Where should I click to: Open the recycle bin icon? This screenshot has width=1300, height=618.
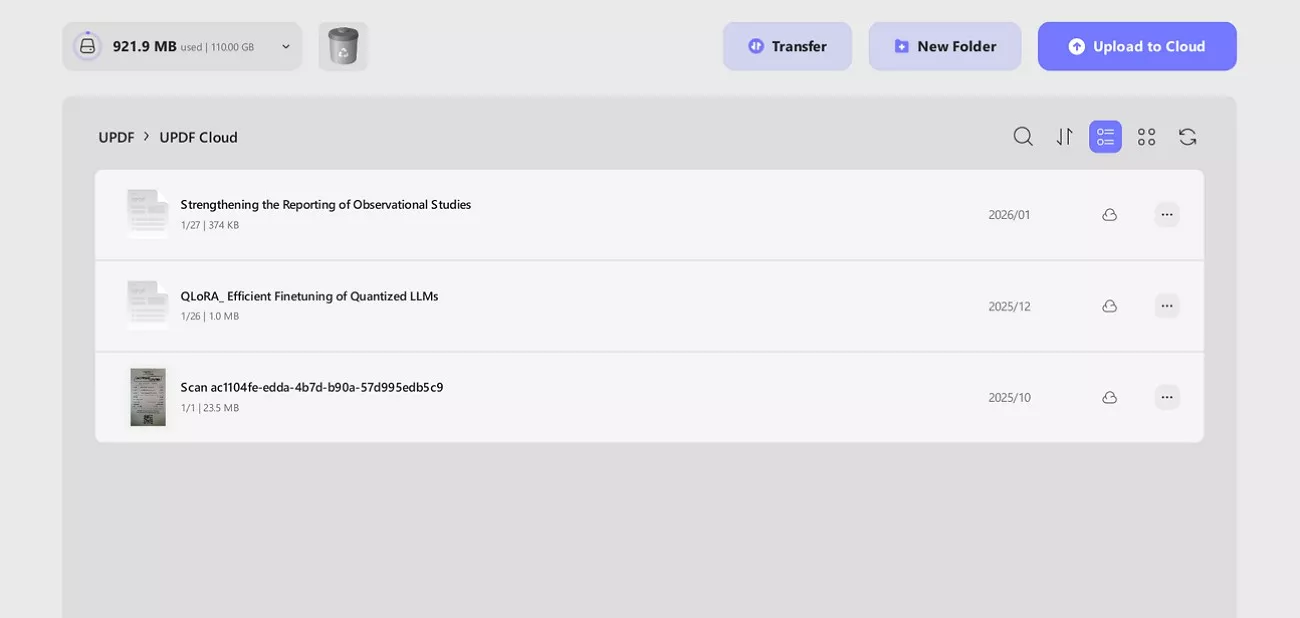(x=343, y=46)
